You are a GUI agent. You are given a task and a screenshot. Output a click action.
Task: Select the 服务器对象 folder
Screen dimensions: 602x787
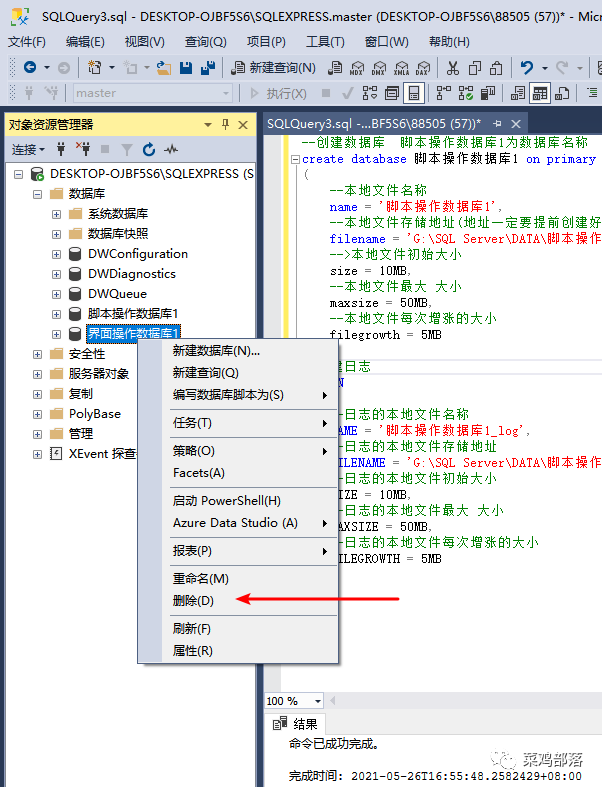click(x=99, y=374)
